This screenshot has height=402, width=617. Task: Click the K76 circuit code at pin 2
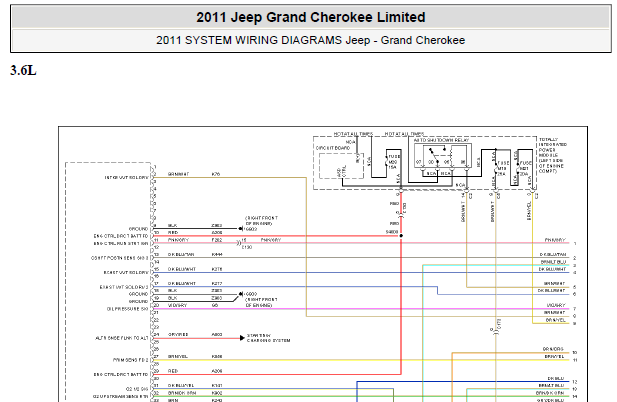tap(216, 174)
